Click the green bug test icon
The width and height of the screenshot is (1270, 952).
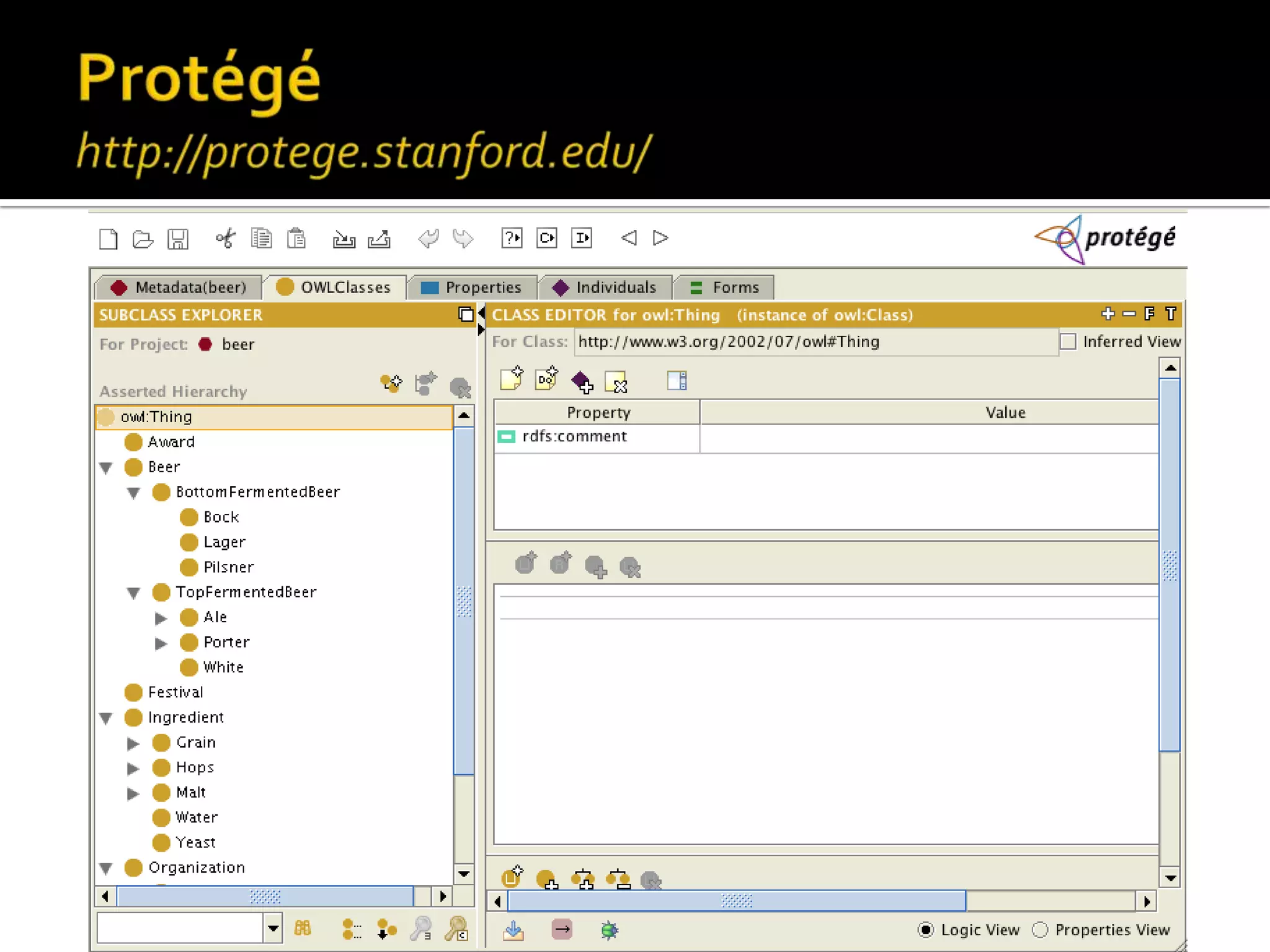[610, 930]
